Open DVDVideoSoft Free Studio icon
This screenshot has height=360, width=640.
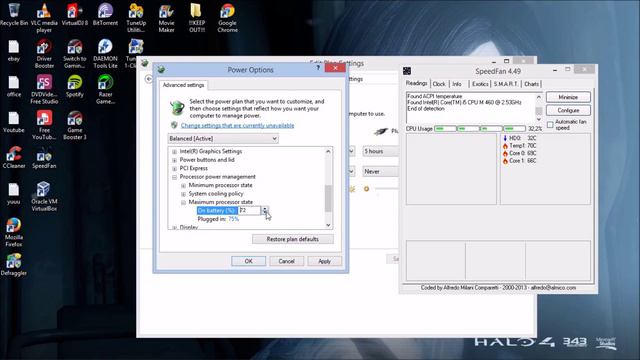coord(44,89)
